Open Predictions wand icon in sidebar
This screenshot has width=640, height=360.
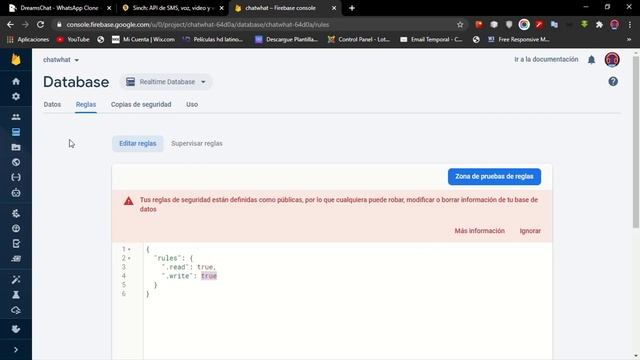[x=16, y=280]
